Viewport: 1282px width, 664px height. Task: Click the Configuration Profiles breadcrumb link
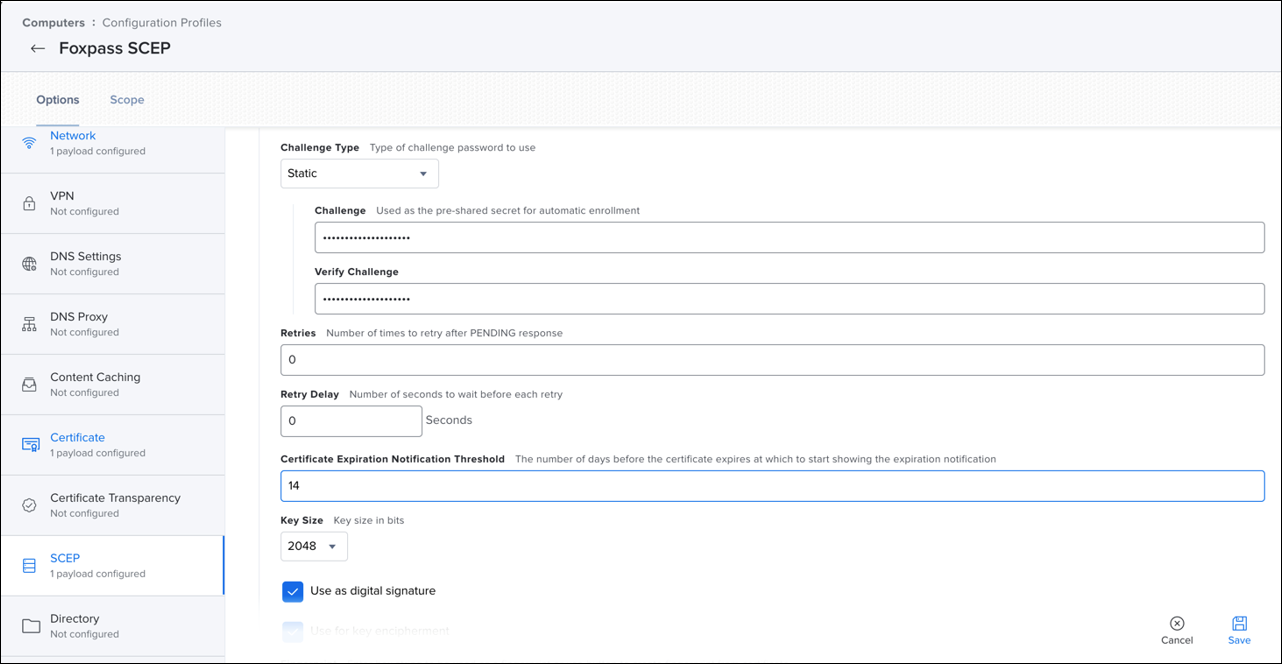(162, 22)
